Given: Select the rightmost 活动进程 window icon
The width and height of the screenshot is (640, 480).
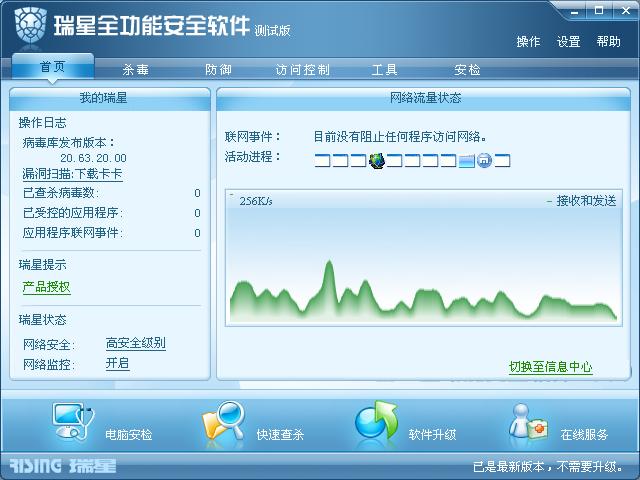Looking at the screenshot, I should [502, 161].
